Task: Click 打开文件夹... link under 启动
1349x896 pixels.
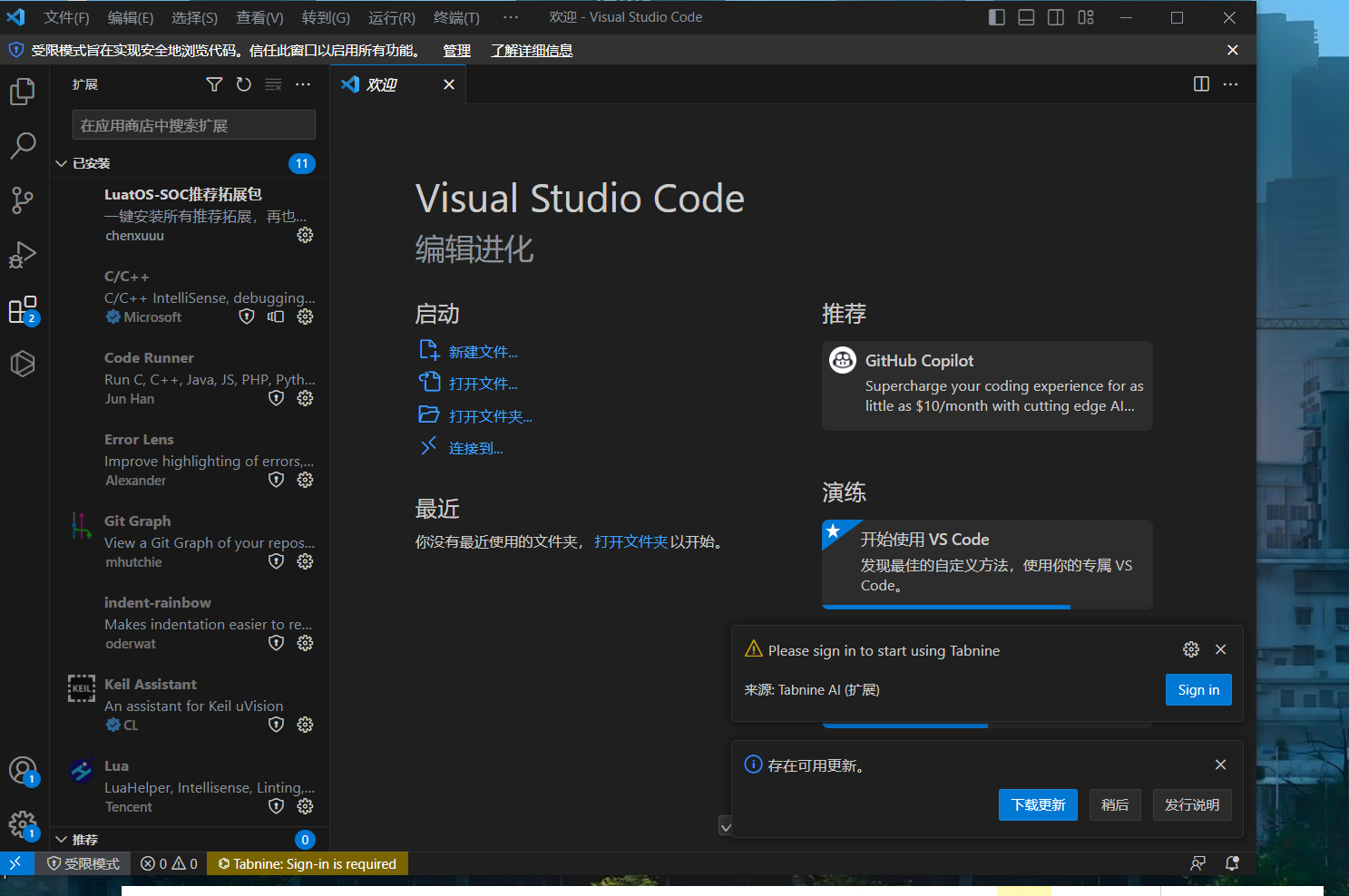Action: coord(491,416)
